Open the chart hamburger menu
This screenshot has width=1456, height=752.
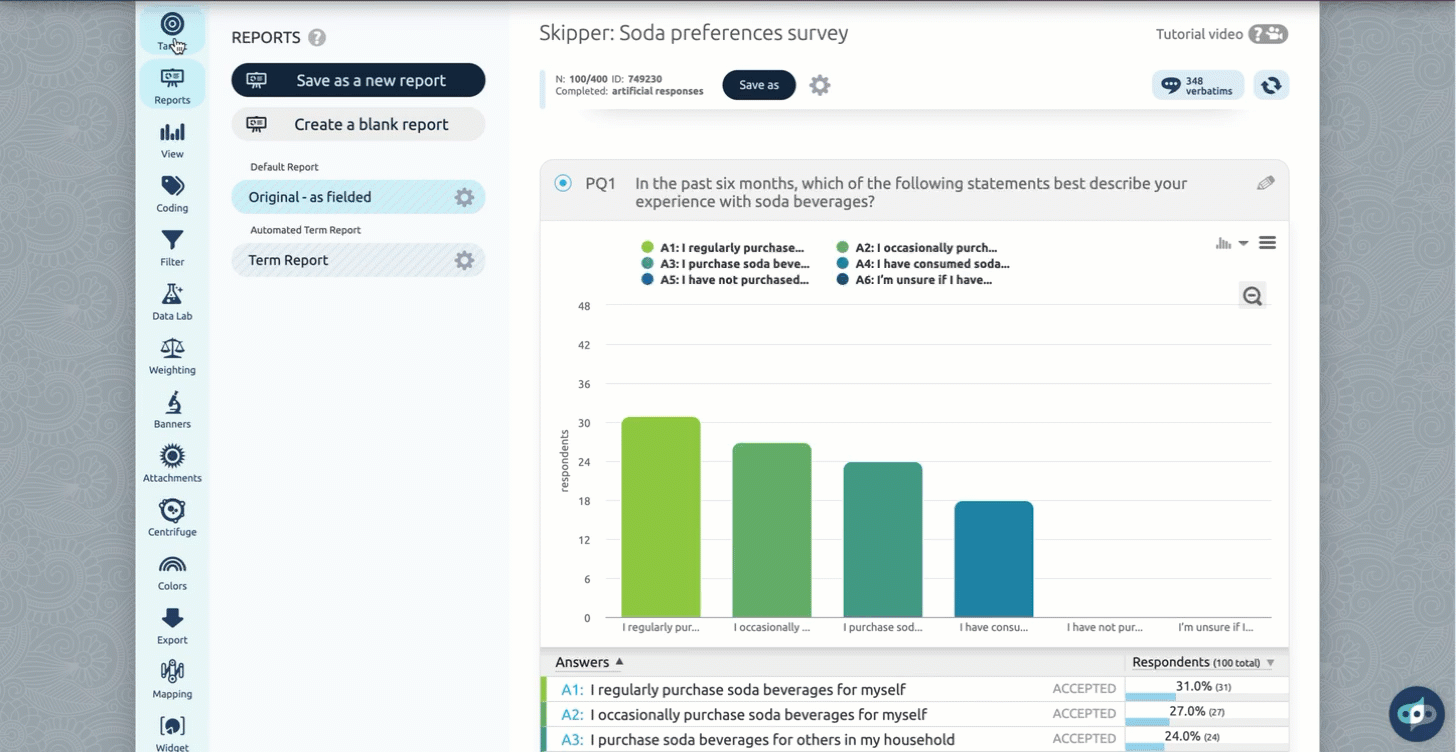[x=1267, y=243]
